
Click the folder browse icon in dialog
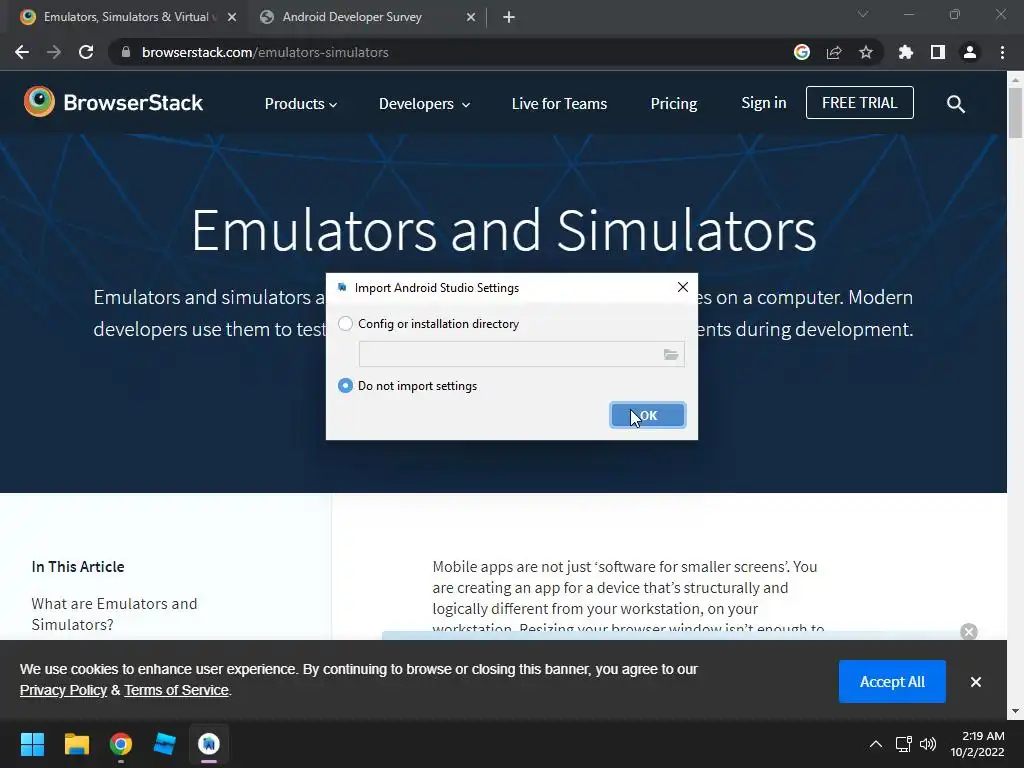(671, 355)
